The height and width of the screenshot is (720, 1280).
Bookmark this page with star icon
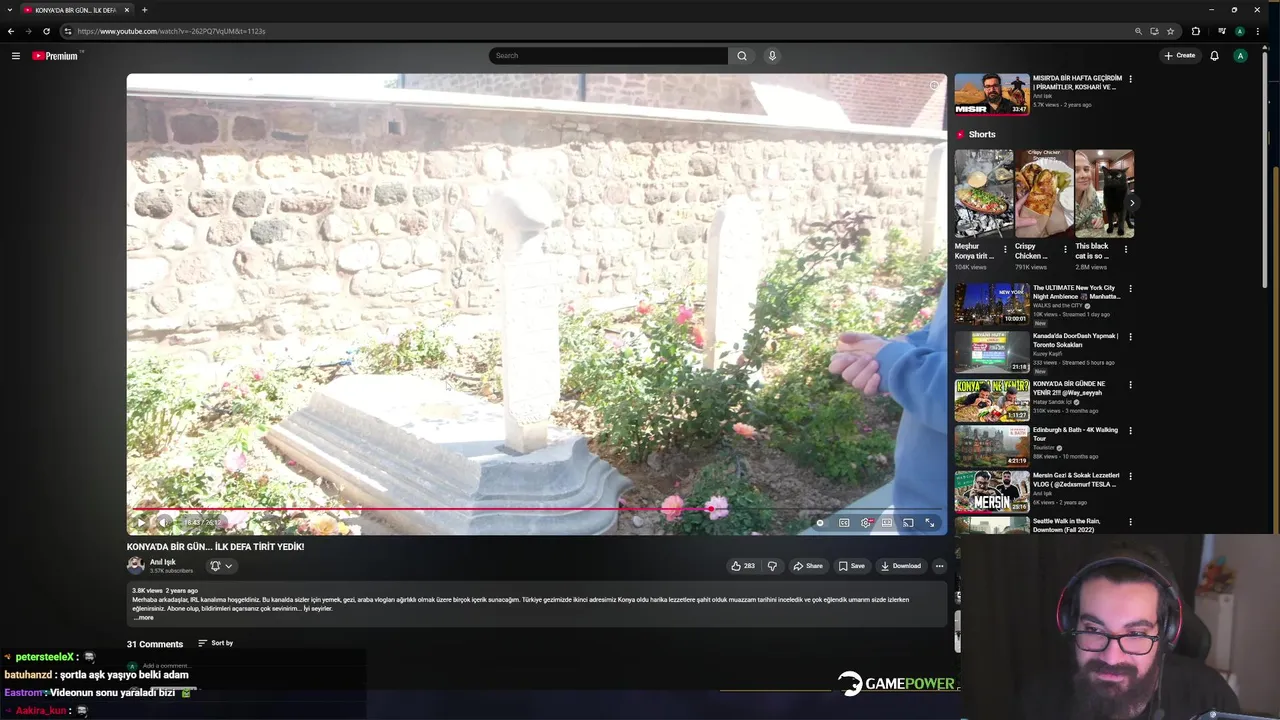(1170, 31)
